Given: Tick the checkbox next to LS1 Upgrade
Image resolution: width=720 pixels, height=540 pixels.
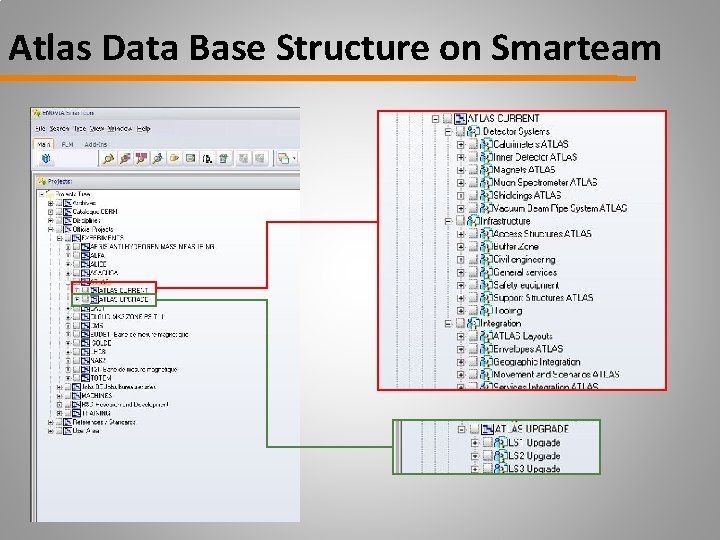Looking at the screenshot, I should (x=487, y=443).
